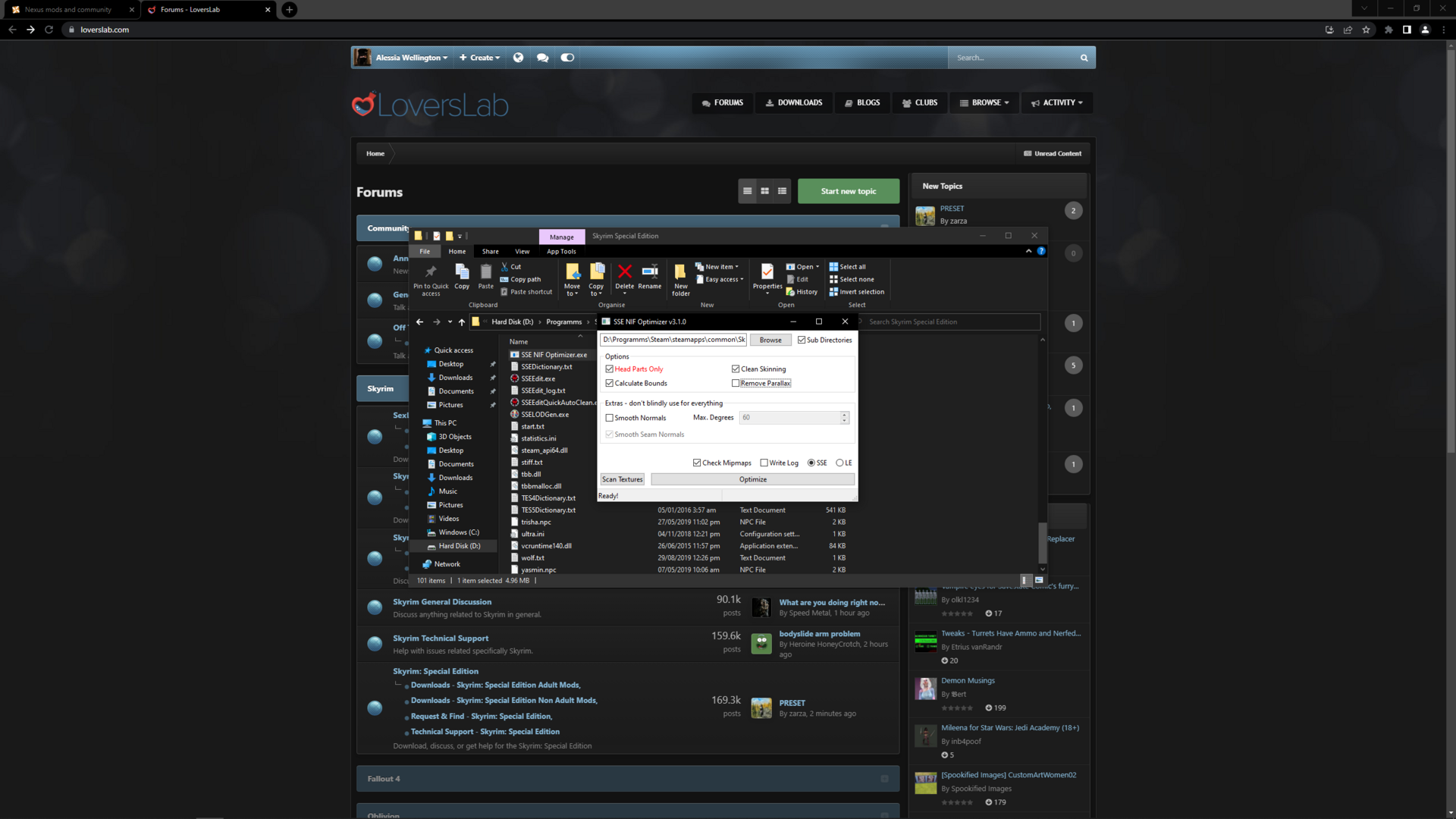Click the Cut scissors icon
The height and width of the screenshot is (819, 1456).
click(504, 267)
